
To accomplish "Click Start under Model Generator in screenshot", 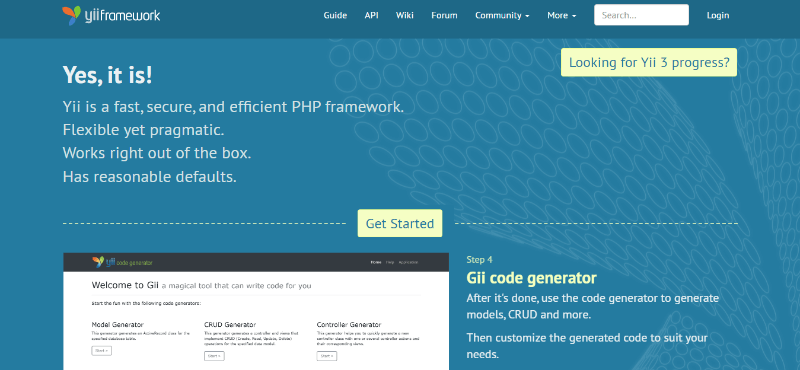I will [102, 351].
